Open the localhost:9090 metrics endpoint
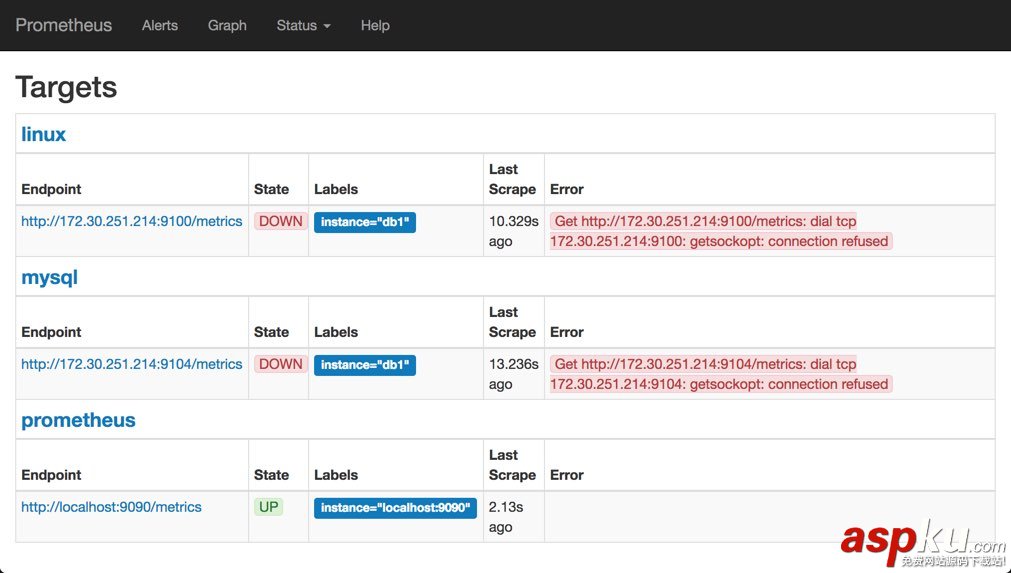 (112, 507)
